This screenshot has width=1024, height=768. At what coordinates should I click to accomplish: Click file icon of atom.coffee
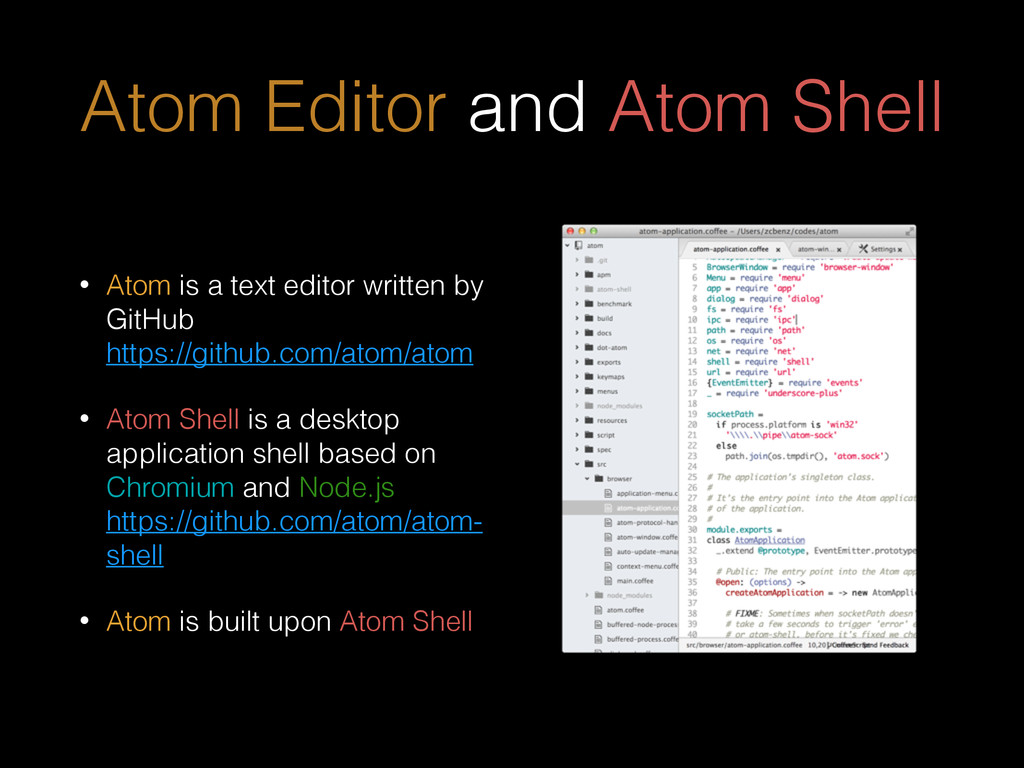tap(598, 610)
